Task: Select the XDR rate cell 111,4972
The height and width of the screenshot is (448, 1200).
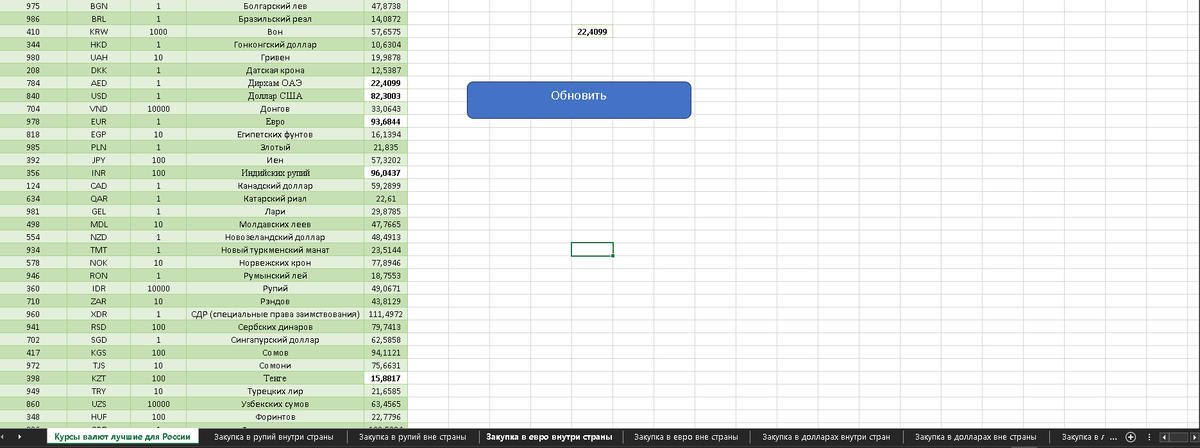Action: click(x=385, y=314)
